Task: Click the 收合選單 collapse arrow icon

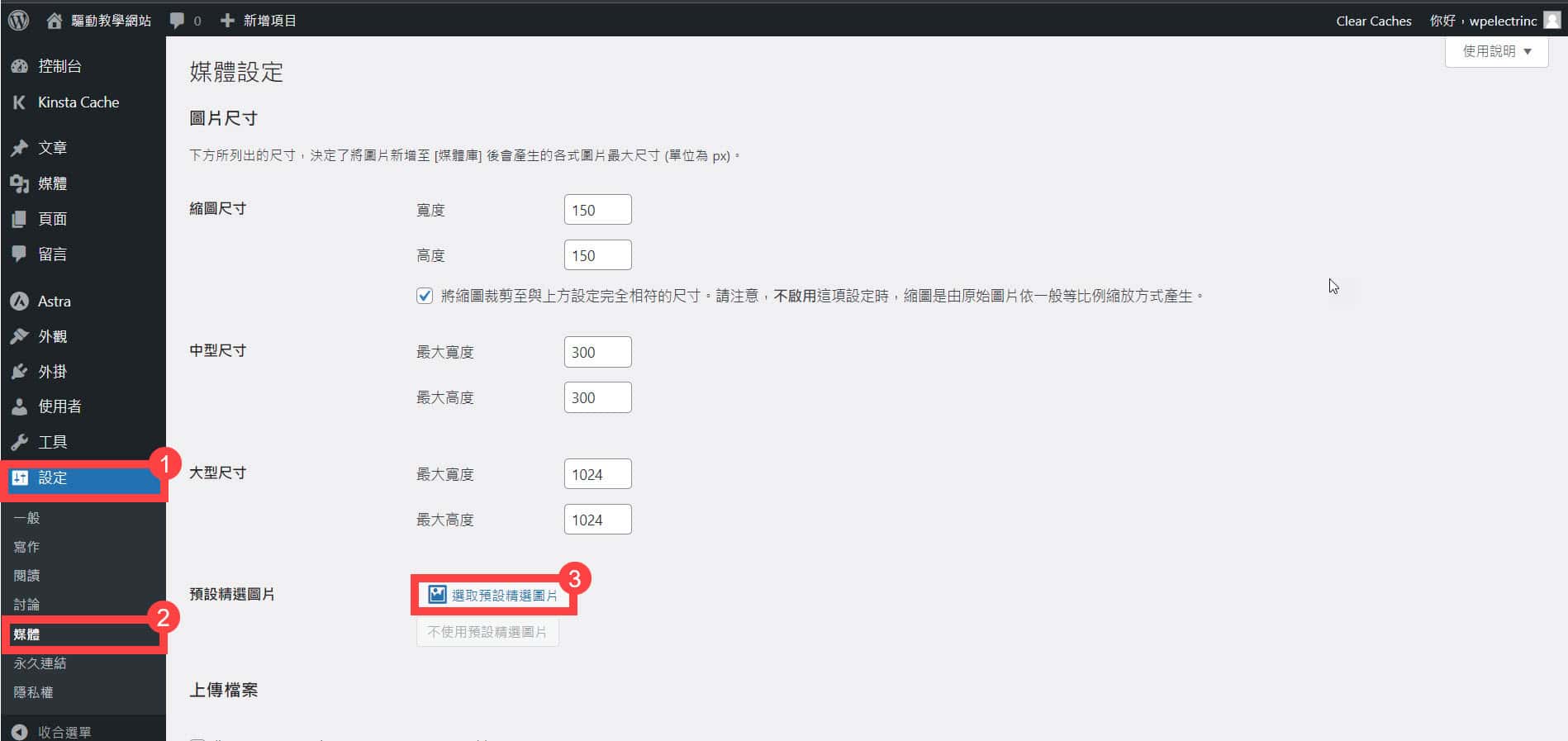Action: (19, 732)
